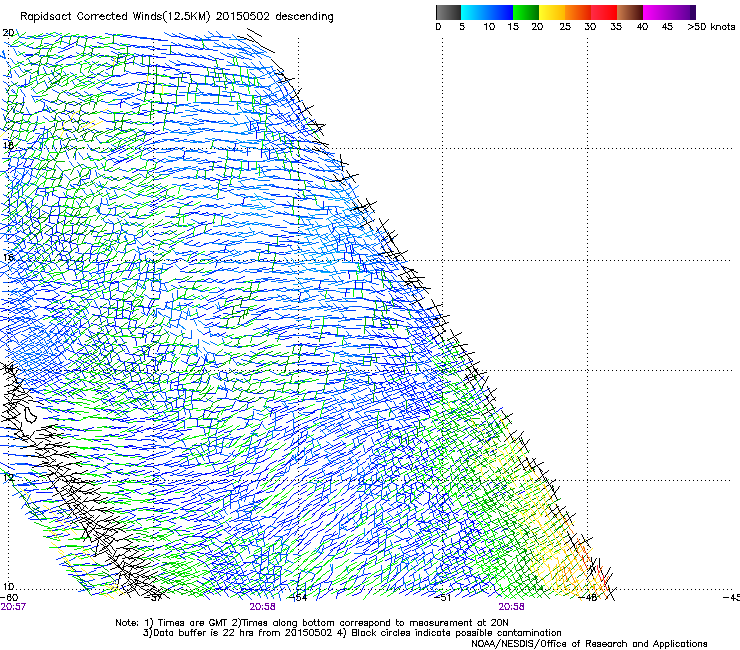740x650 pixels.
Task: Click the latitude label '18' on the left axis
Action: pos(8,145)
